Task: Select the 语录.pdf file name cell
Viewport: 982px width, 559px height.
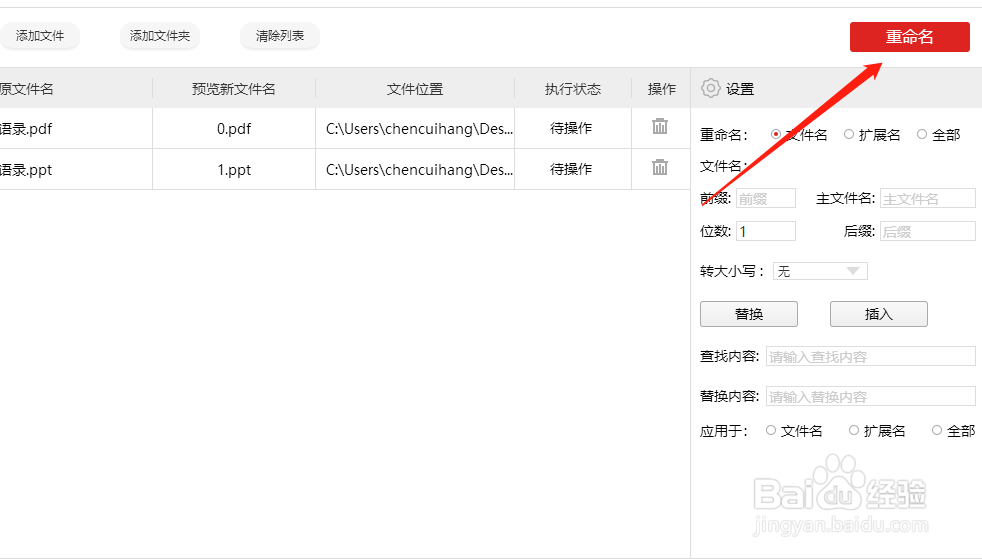Action: (76, 128)
